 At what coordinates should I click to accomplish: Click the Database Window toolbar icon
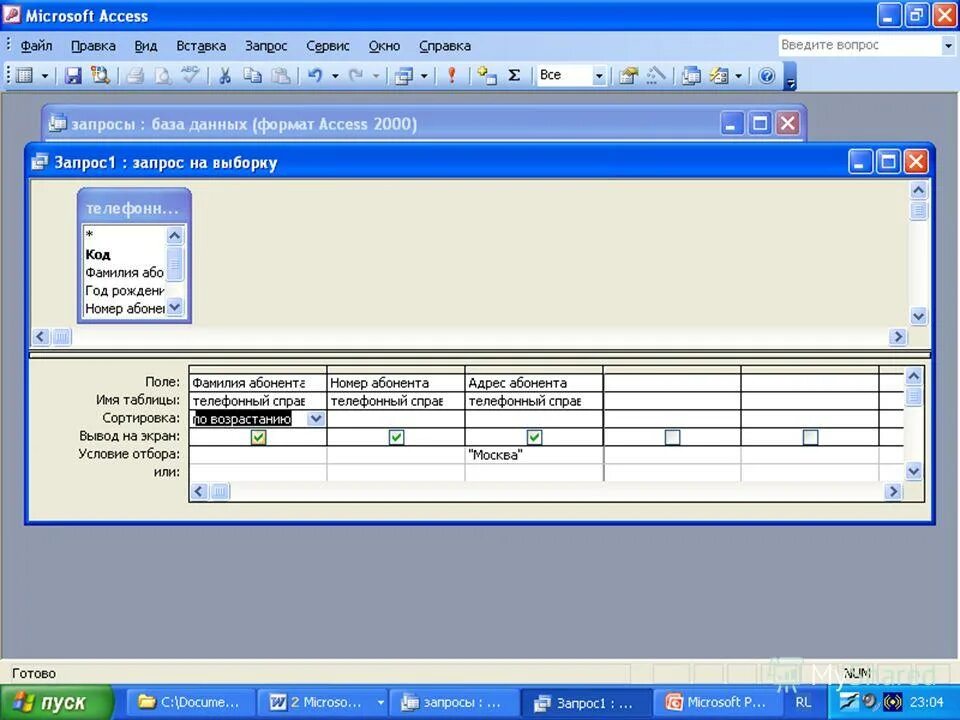tap(691, 76)
